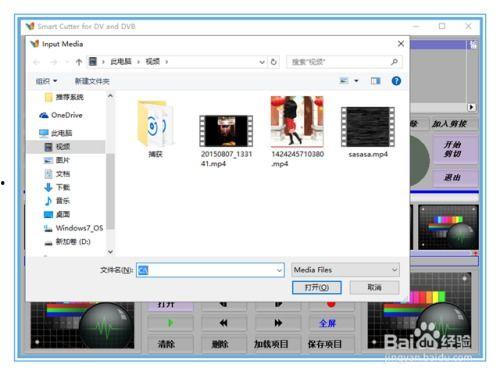Click rewind double-arrow button in Smart Cutter
Image resolution: width=500 pixels, height=375 pixels.
coord(224,323)
